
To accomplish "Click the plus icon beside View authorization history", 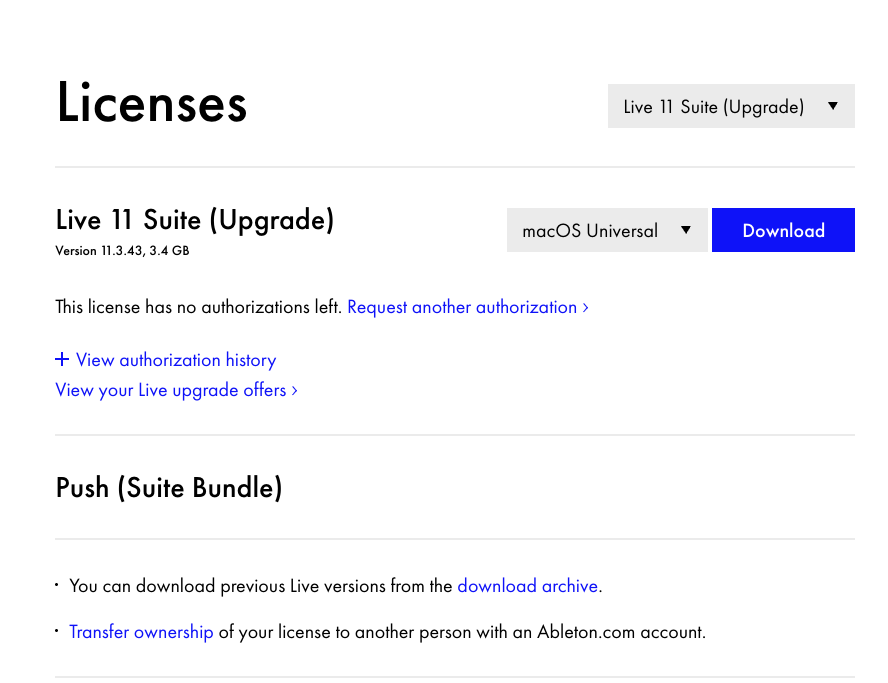I will pyautogui.click(x=62, y=360).
